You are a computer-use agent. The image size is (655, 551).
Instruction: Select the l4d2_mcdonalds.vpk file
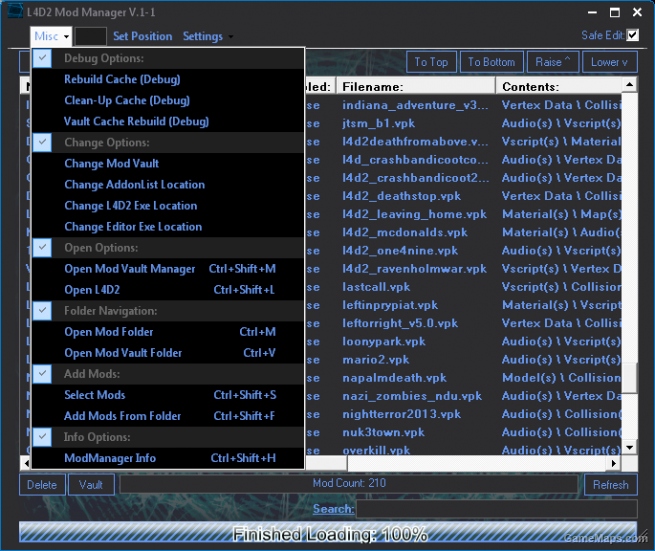click(405, 232)
